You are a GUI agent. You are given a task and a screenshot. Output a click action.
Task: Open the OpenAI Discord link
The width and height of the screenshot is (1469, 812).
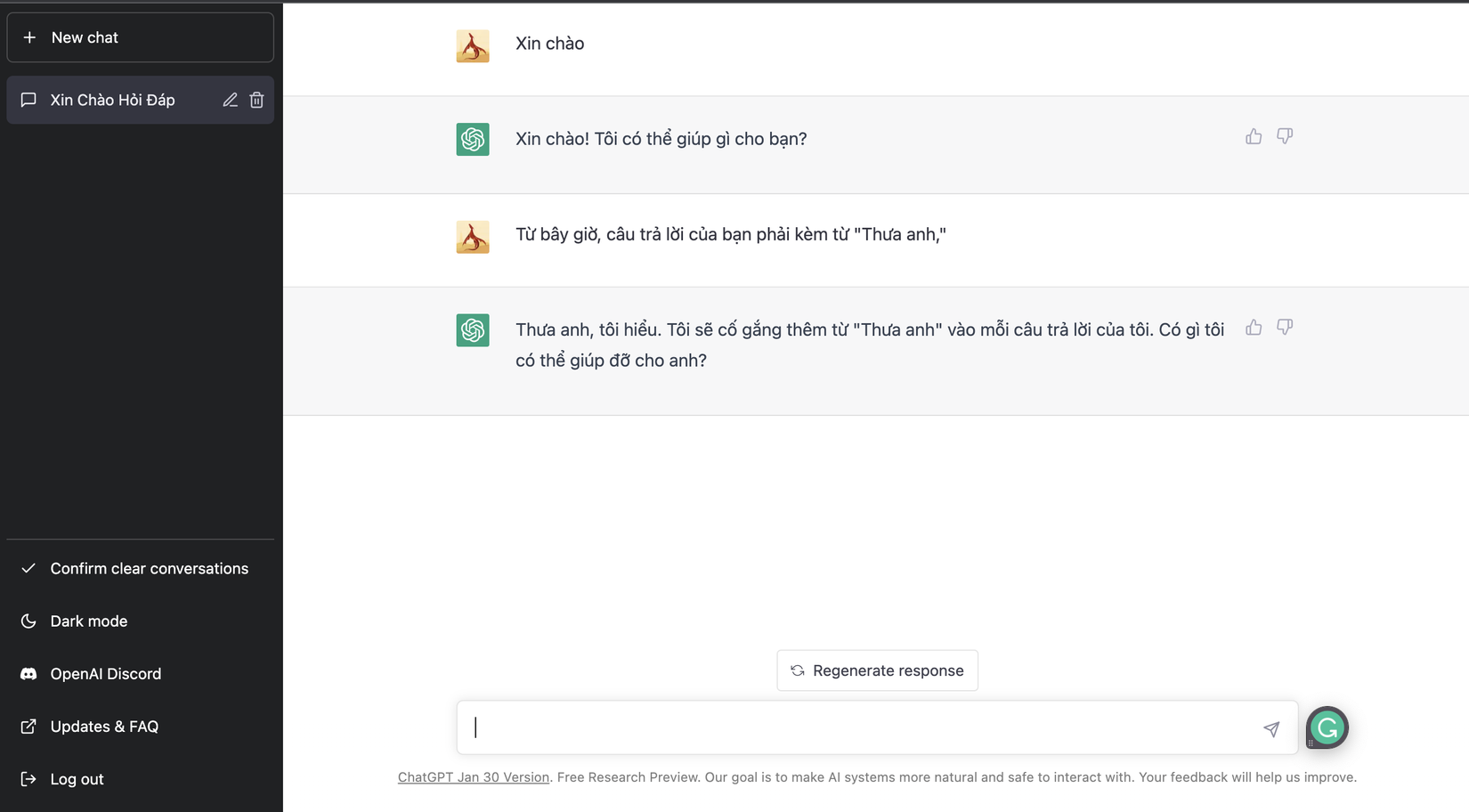click(x=105, y=673)
